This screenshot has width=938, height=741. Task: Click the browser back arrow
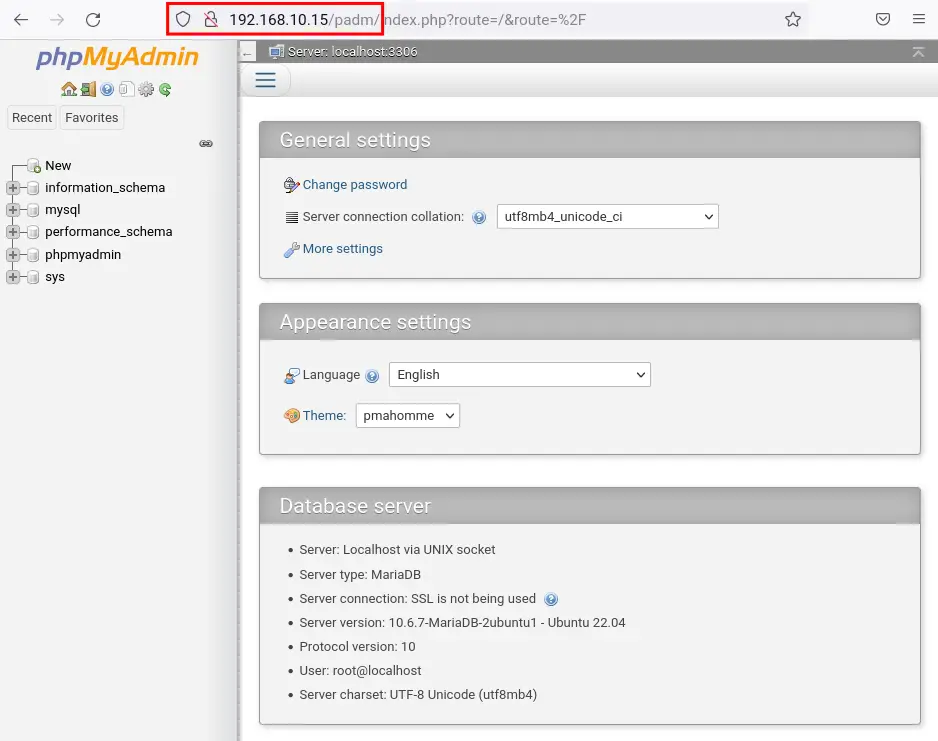pyautogui.click(x=21, y=20)
